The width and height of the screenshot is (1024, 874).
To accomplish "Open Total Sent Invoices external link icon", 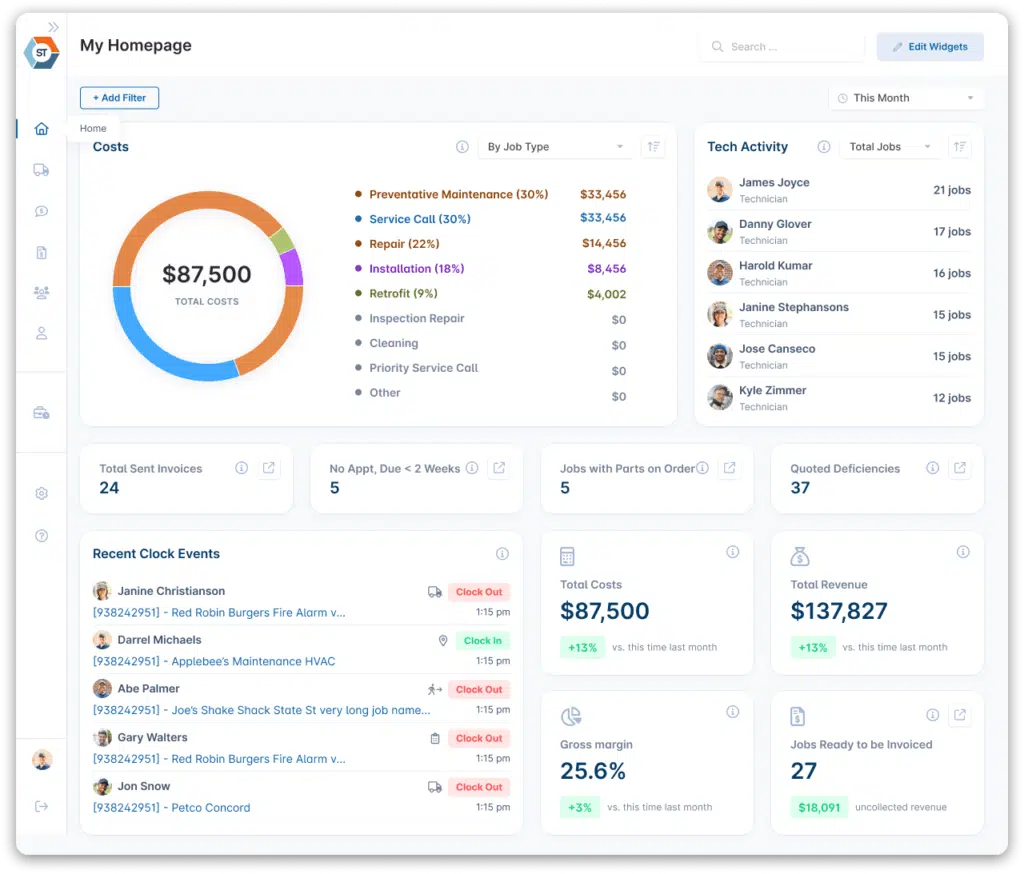I will point(269,468).
